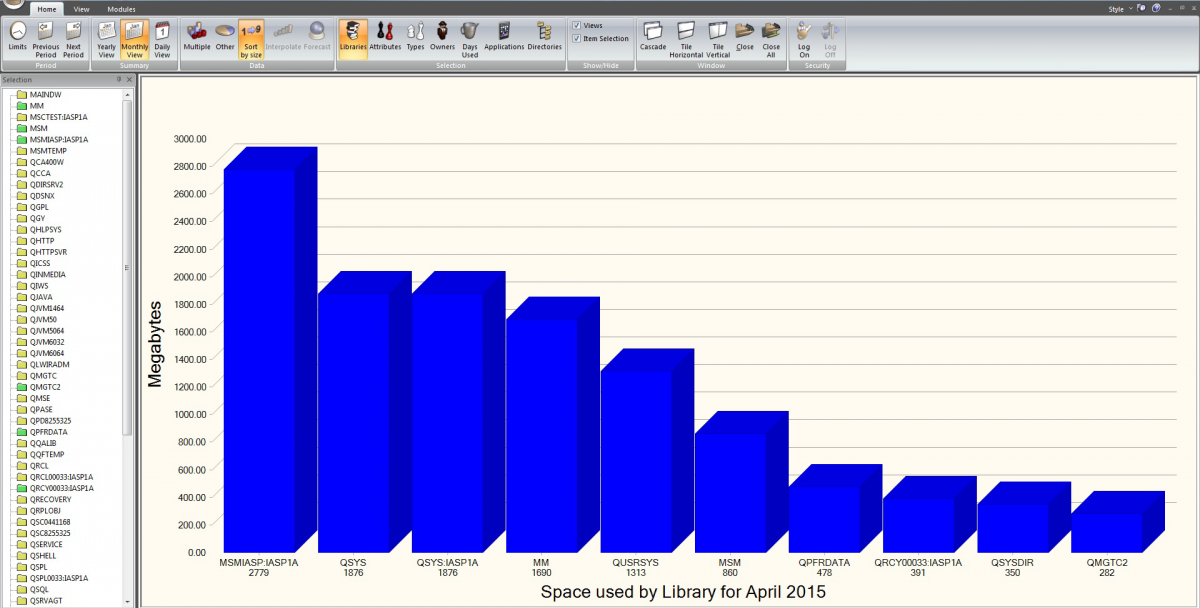Open the Directories selection
This screenshot has height=608, width=1200.
(545, 37)
